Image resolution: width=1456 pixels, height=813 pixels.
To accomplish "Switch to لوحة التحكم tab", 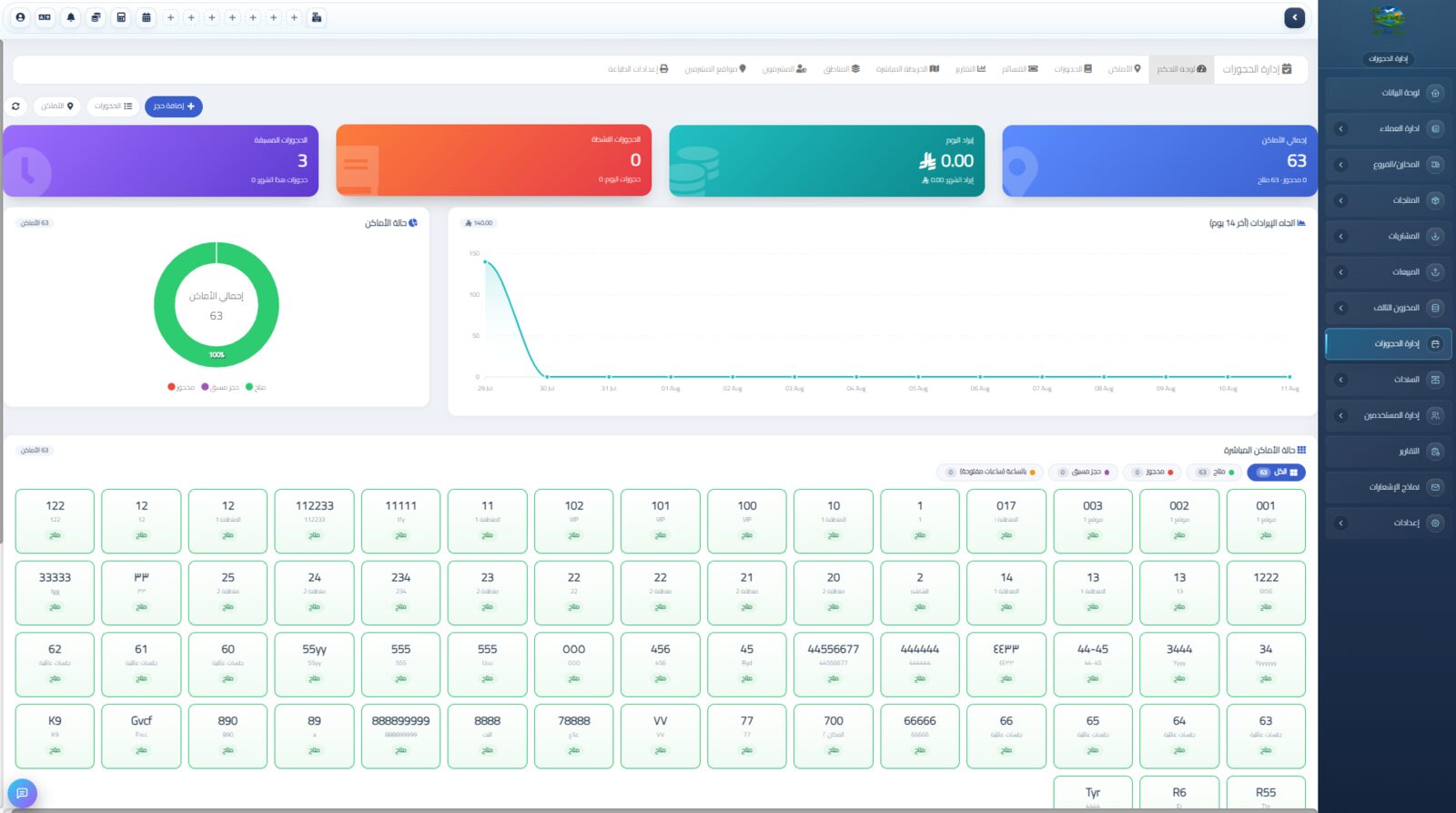I will (x=1181, y=69).
